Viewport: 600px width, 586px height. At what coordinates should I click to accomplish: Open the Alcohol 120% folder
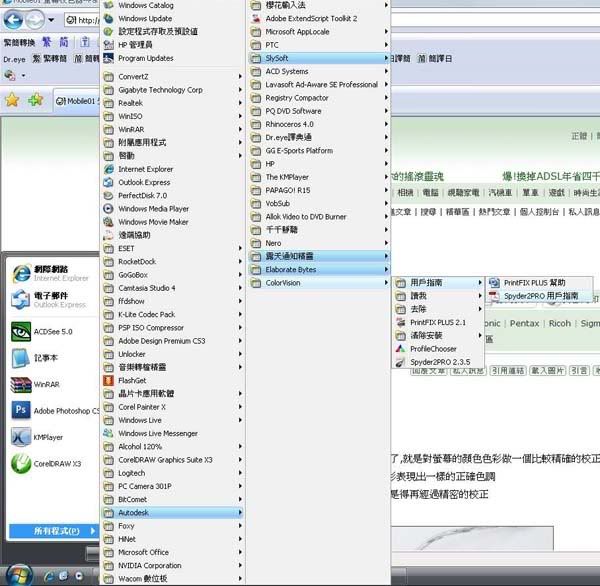(x=173, y=446)
